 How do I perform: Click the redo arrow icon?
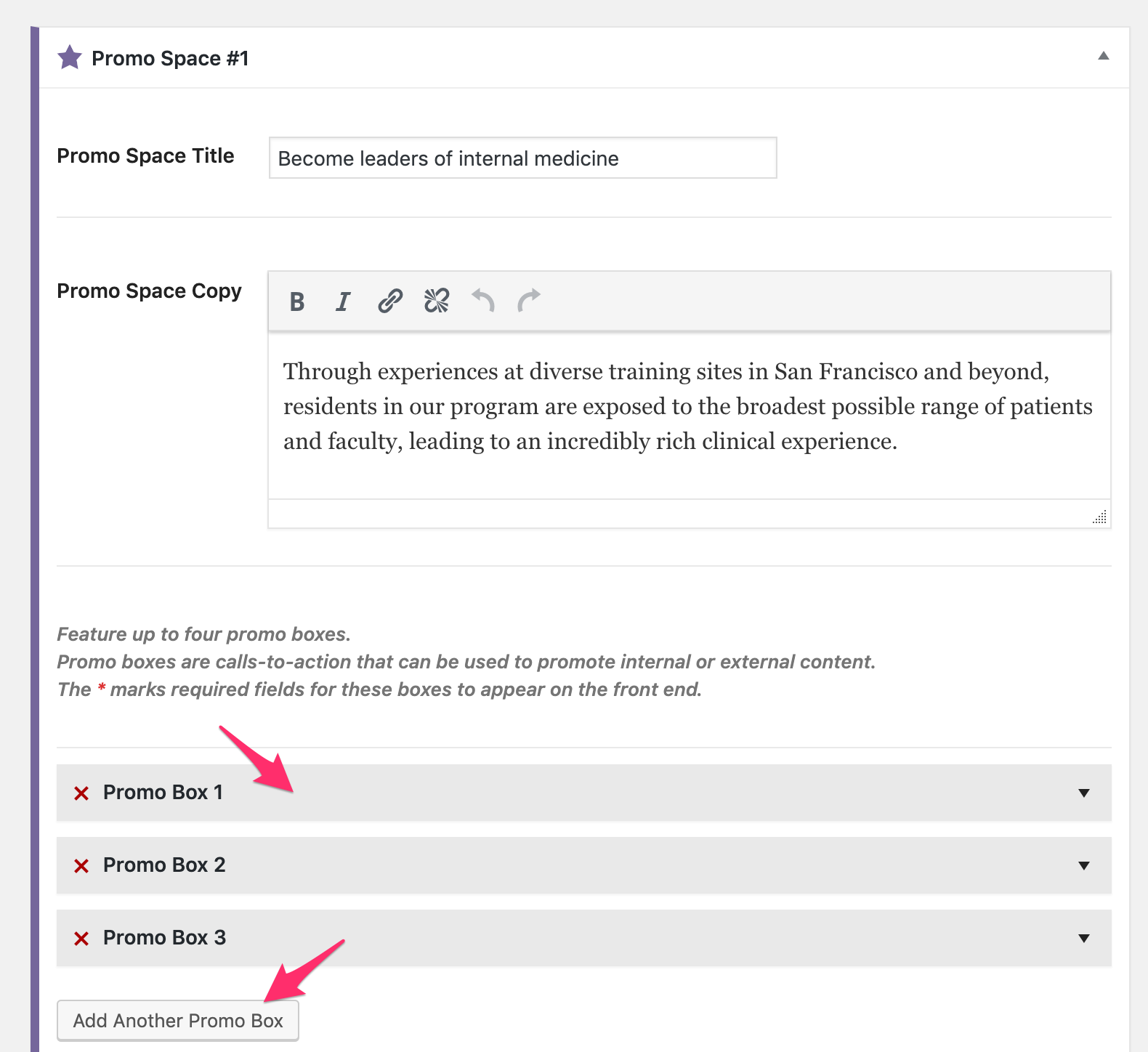click(529, 300)
